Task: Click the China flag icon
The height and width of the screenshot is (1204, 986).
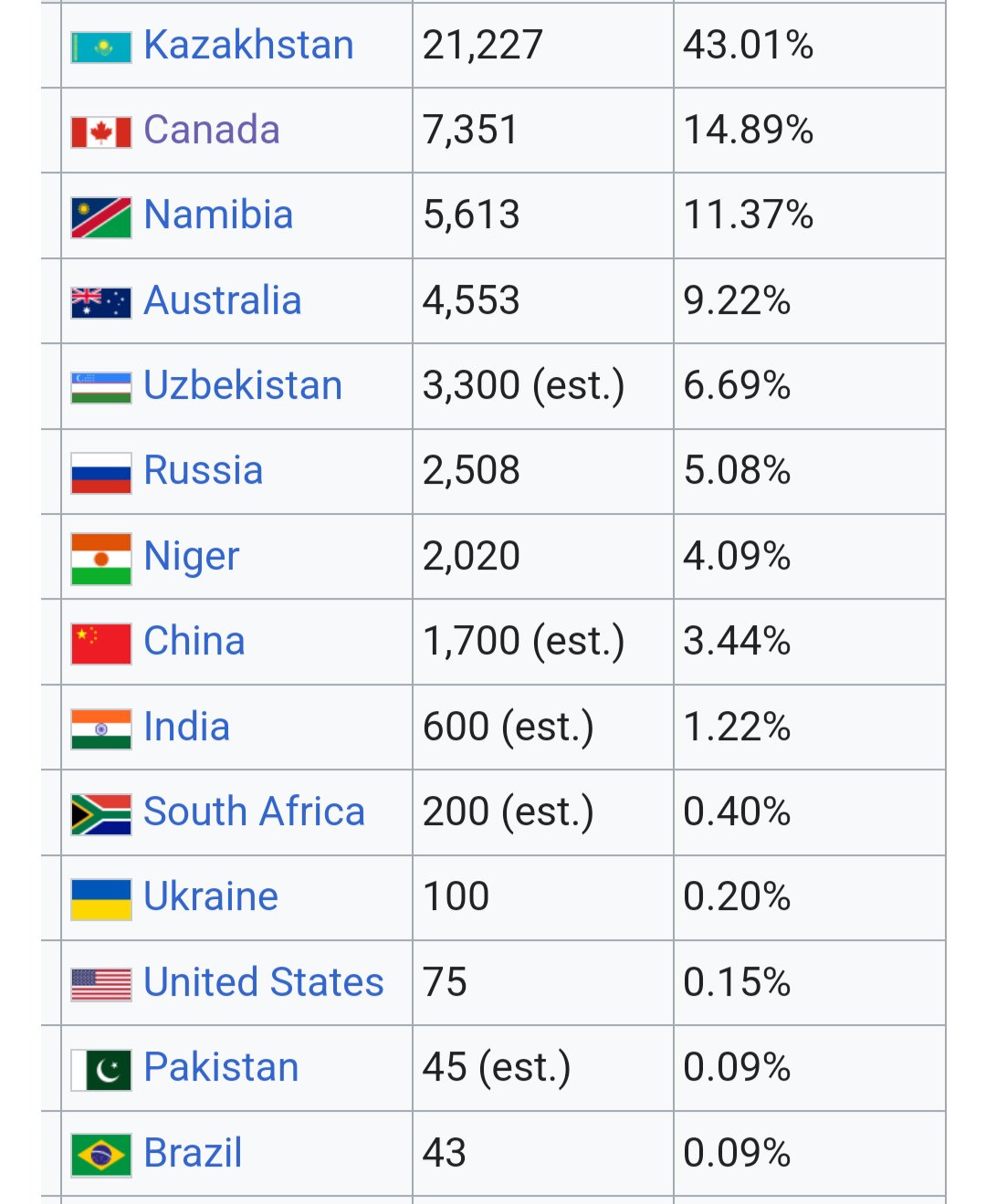Action: 101,644
